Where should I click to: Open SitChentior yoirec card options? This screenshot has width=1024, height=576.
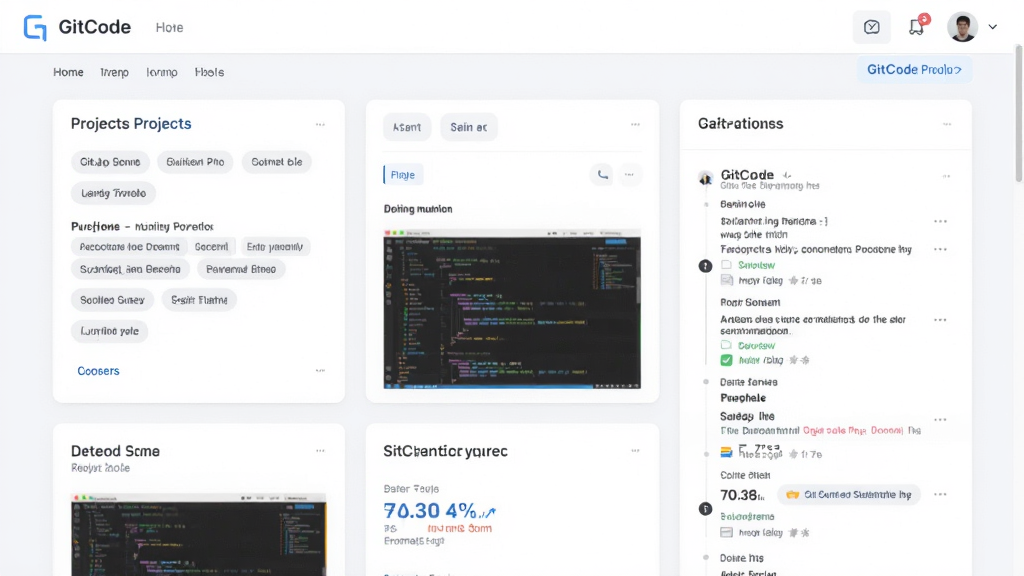point(635,451)
